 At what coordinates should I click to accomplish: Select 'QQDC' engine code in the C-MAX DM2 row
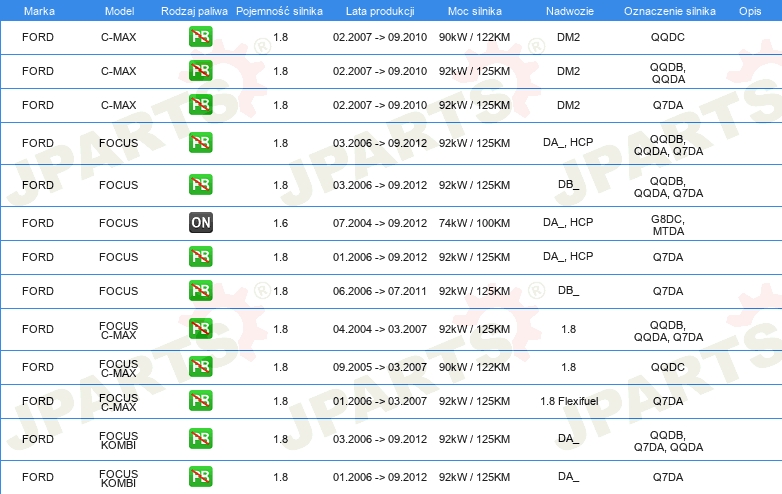click(668, 37)
